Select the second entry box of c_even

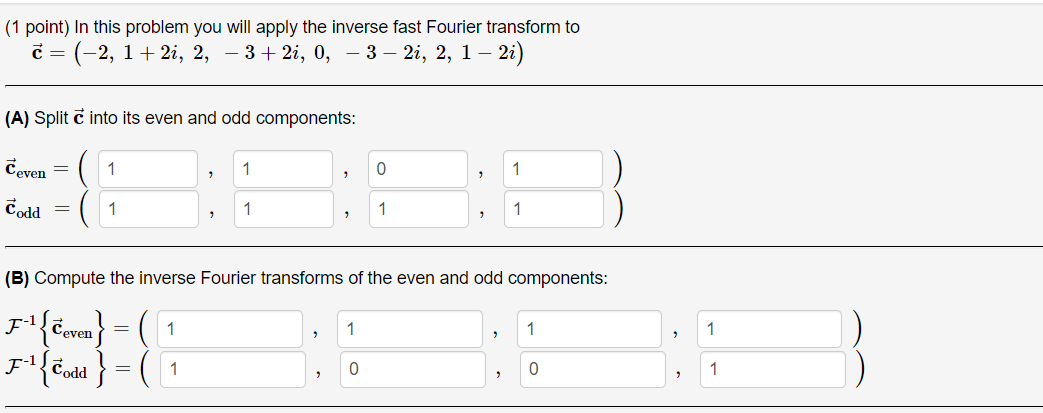pos(283,169)
